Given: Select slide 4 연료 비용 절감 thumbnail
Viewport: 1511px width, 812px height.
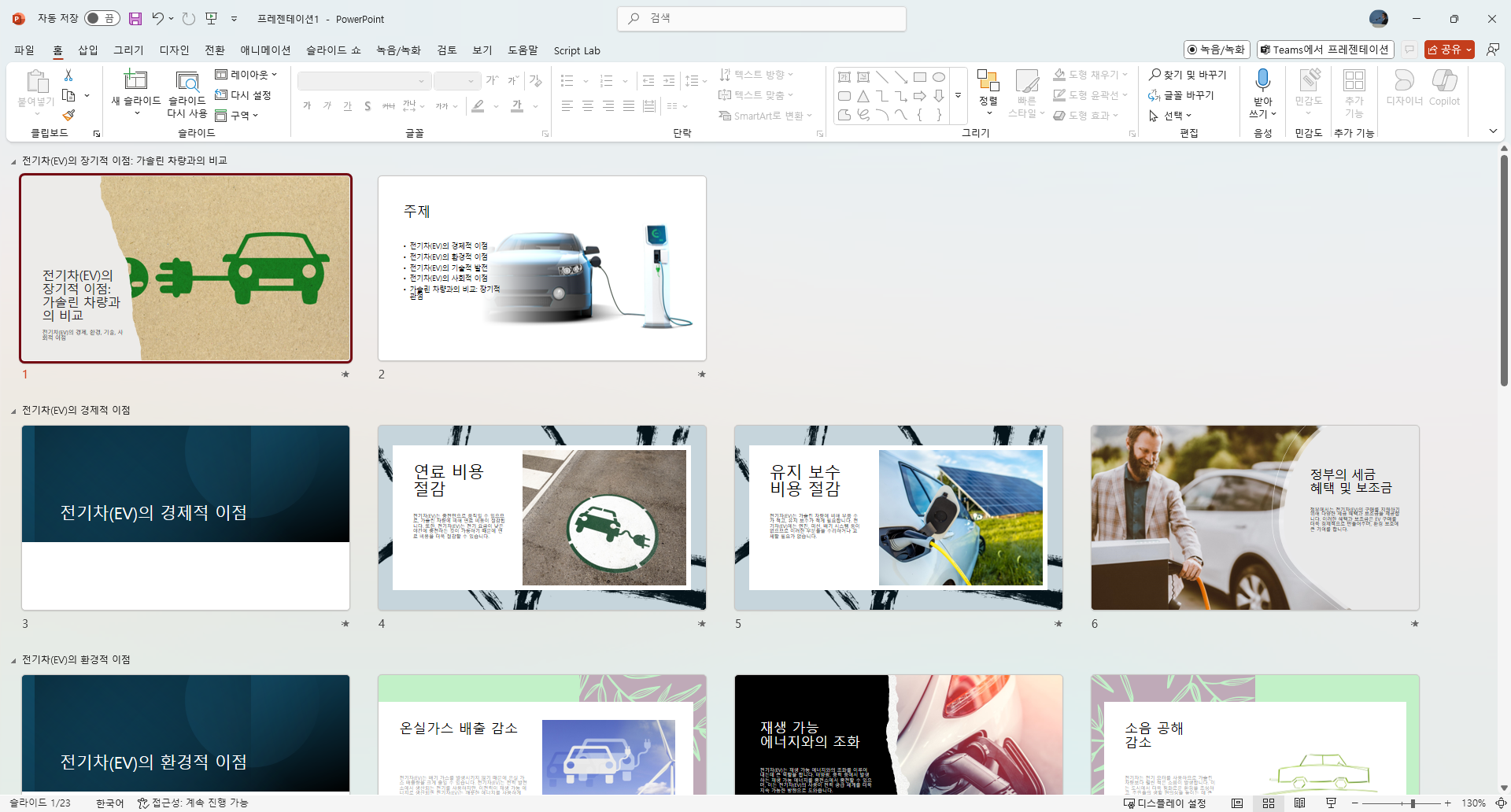Looking at the screenshot, I should (542, 518).
